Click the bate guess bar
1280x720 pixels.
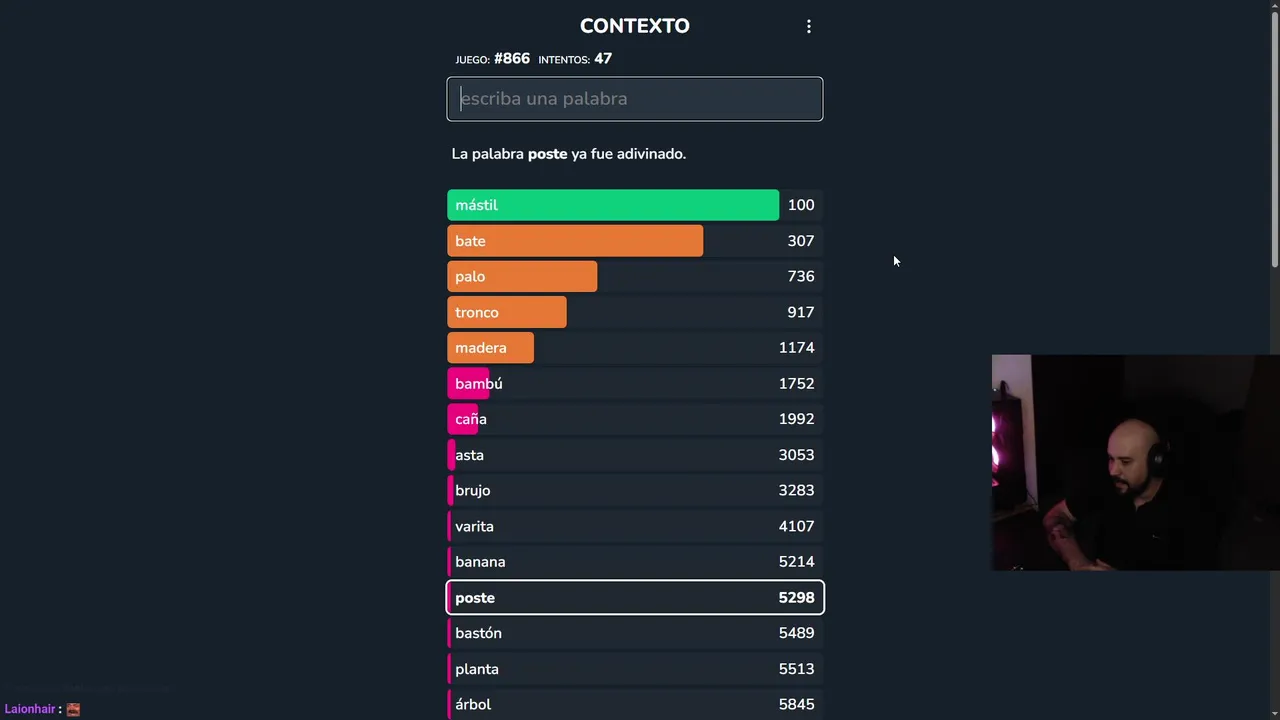point(634,241)
